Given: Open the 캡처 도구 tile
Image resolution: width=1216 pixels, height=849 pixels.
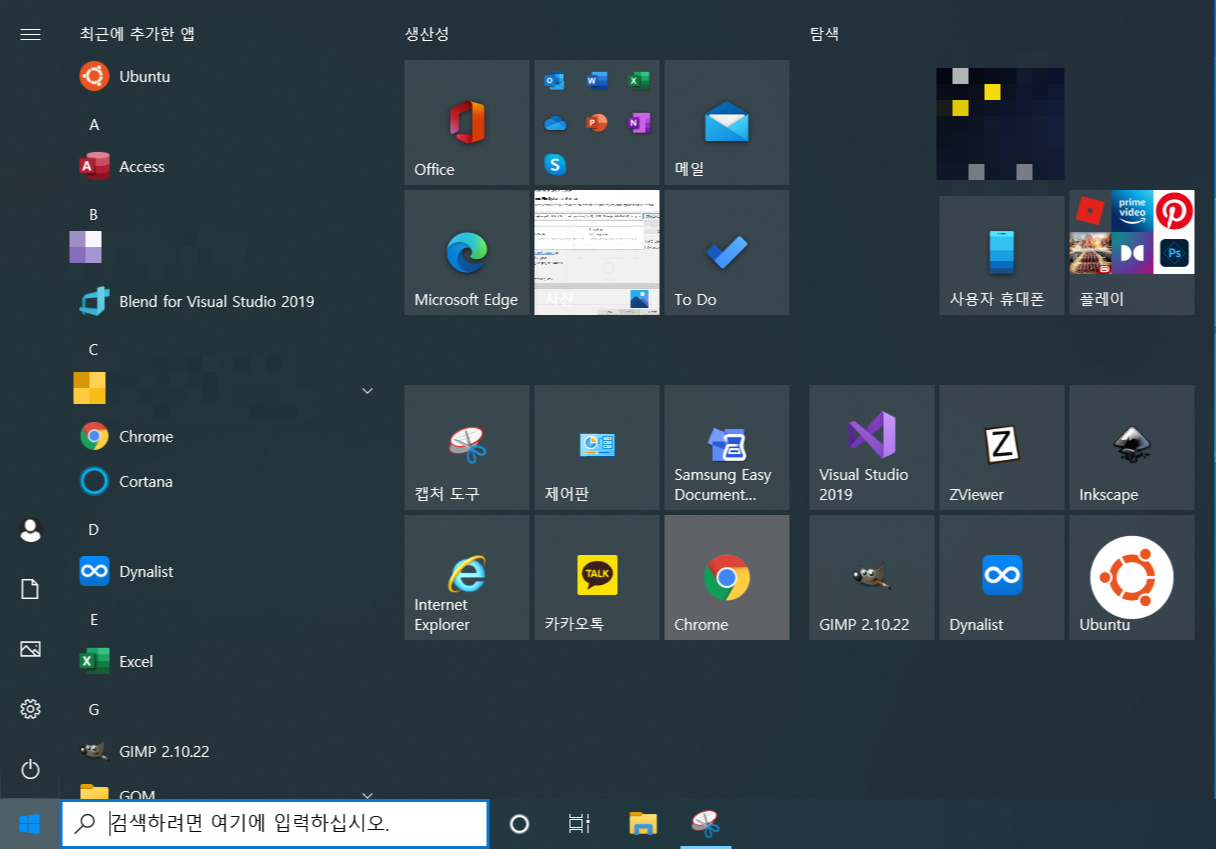Looking at the screenshot, I should coord(467,447).
